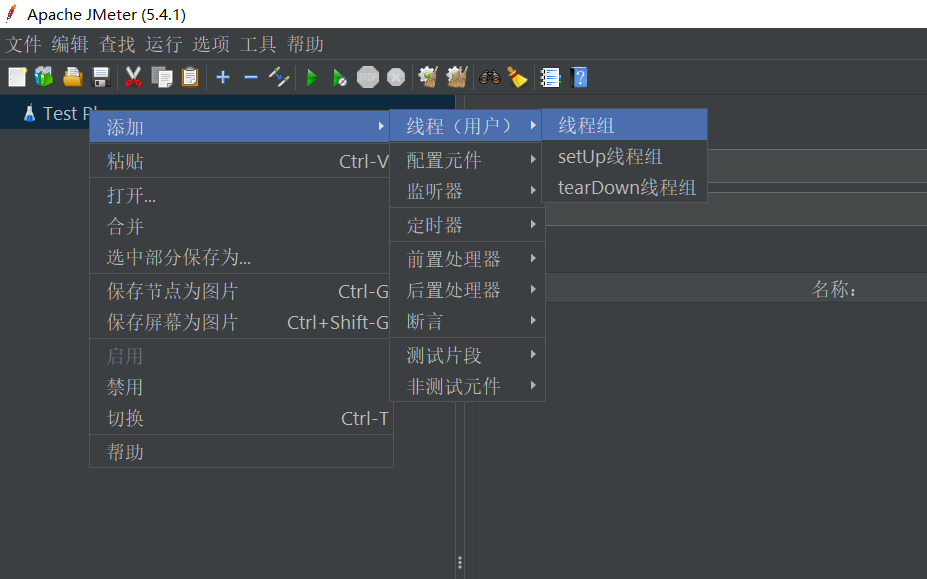Screen dimensions: 927x579
Task: Click the Help question mark icon
Action: pos(579,77)
